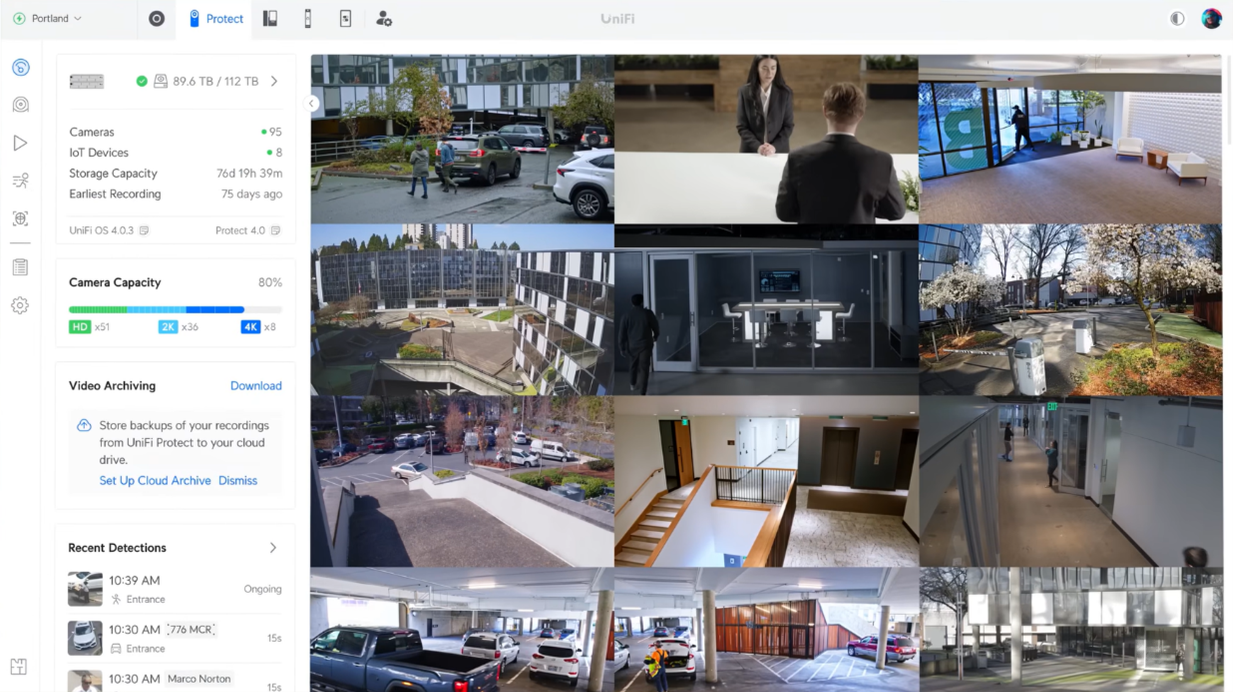The height and width of the screenshot is (692, 1233).
Task: Toggle the dark/light theme icon
Action: 1177,19
